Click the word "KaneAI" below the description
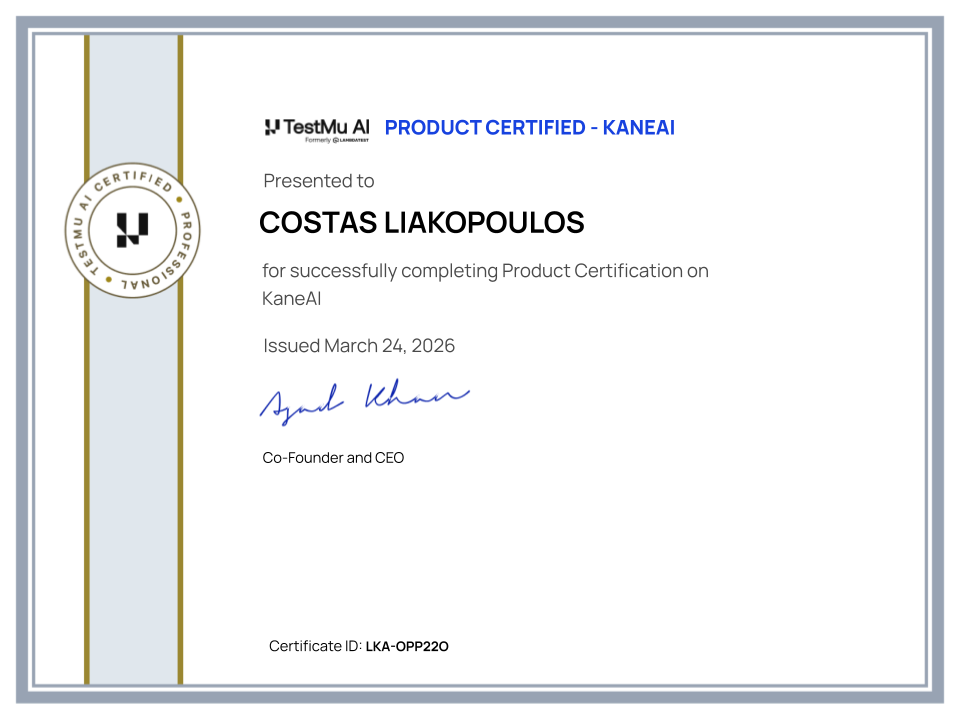960x720 pixels. pyautogui.click(x=291, y=299)
